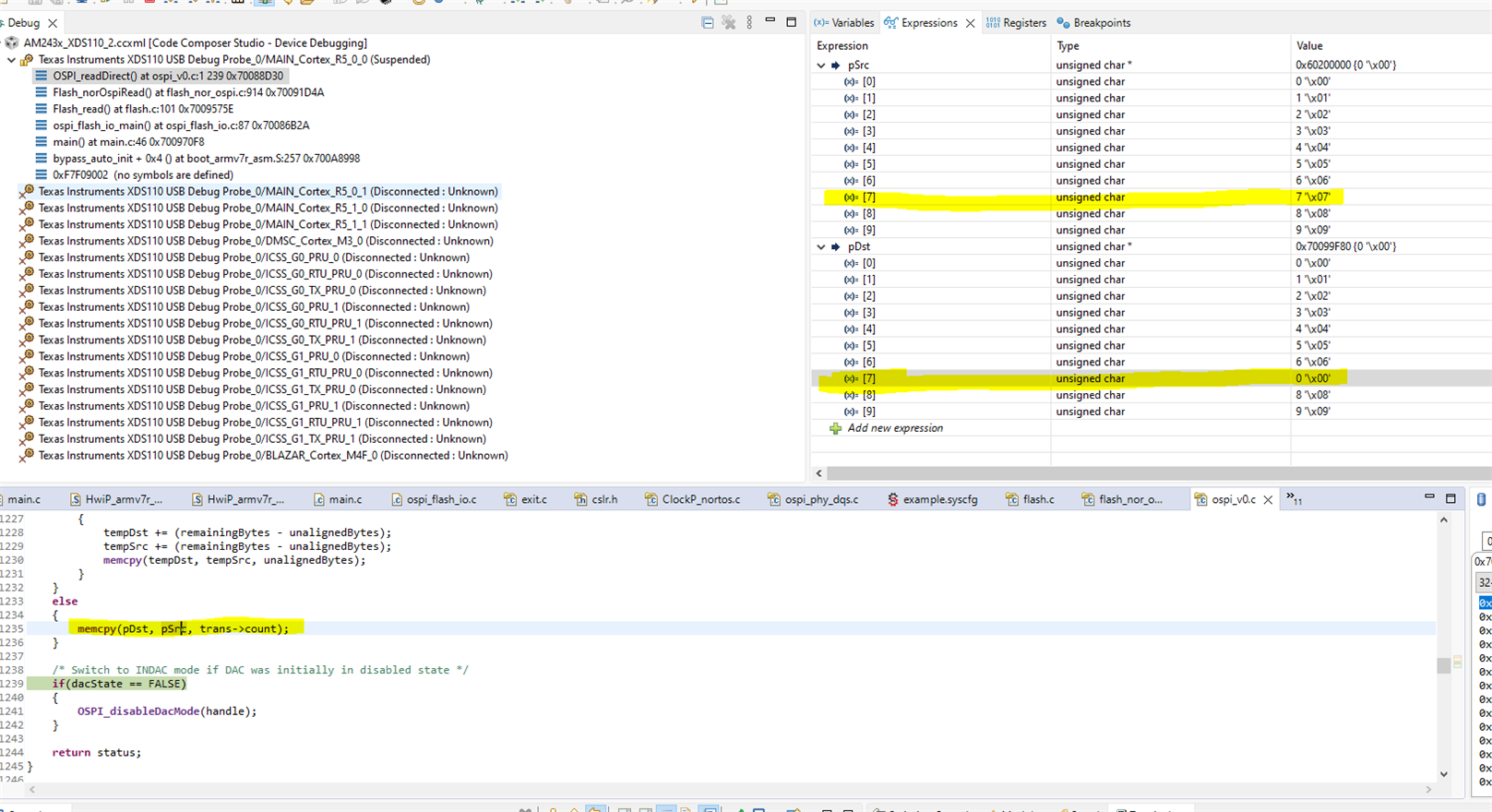The width and height of the screenshot is (1492, 812).
Task: Select AM243x_XDS110_2.ccxml debug session node
Action: 195,43
